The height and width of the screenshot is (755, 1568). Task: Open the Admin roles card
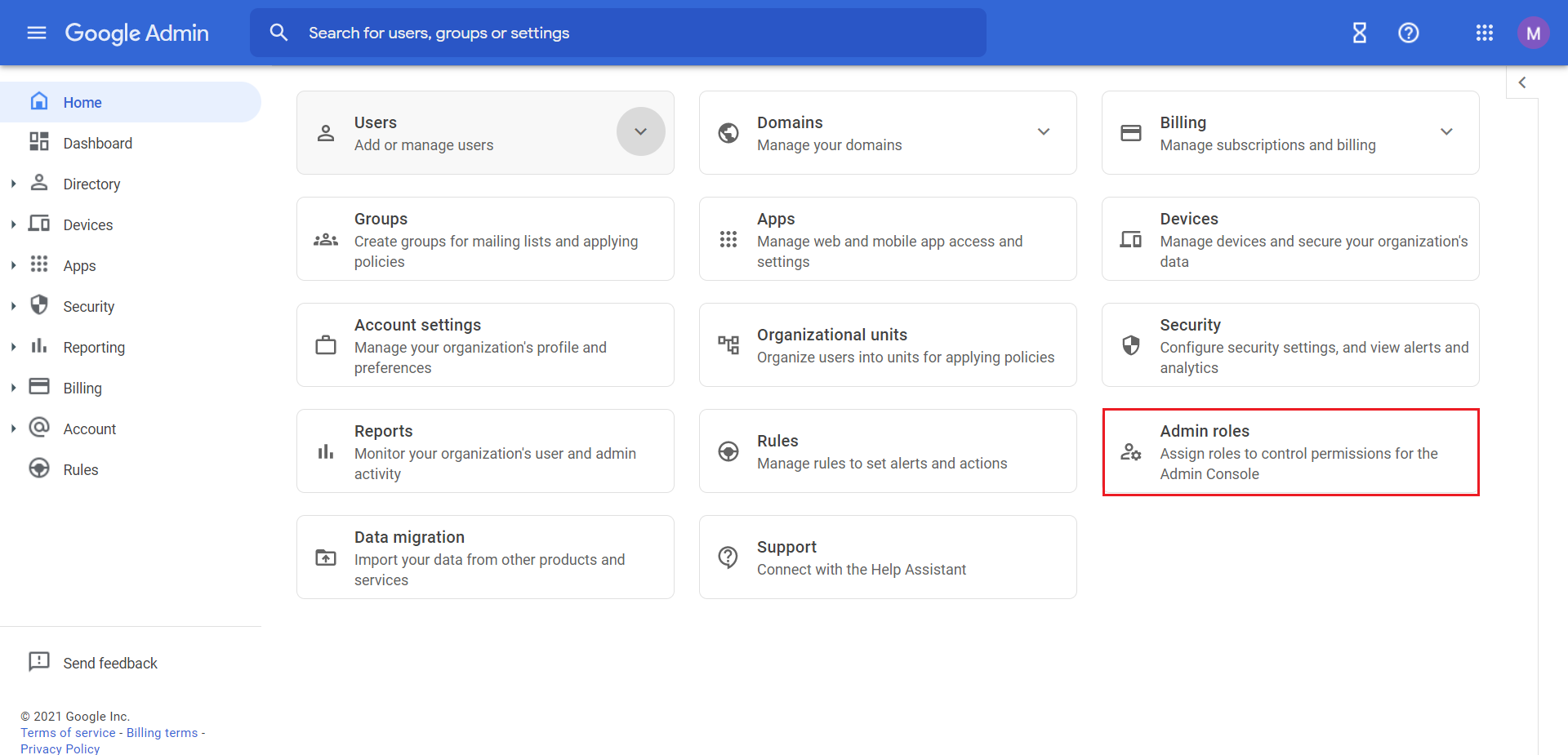point(1290,451)
